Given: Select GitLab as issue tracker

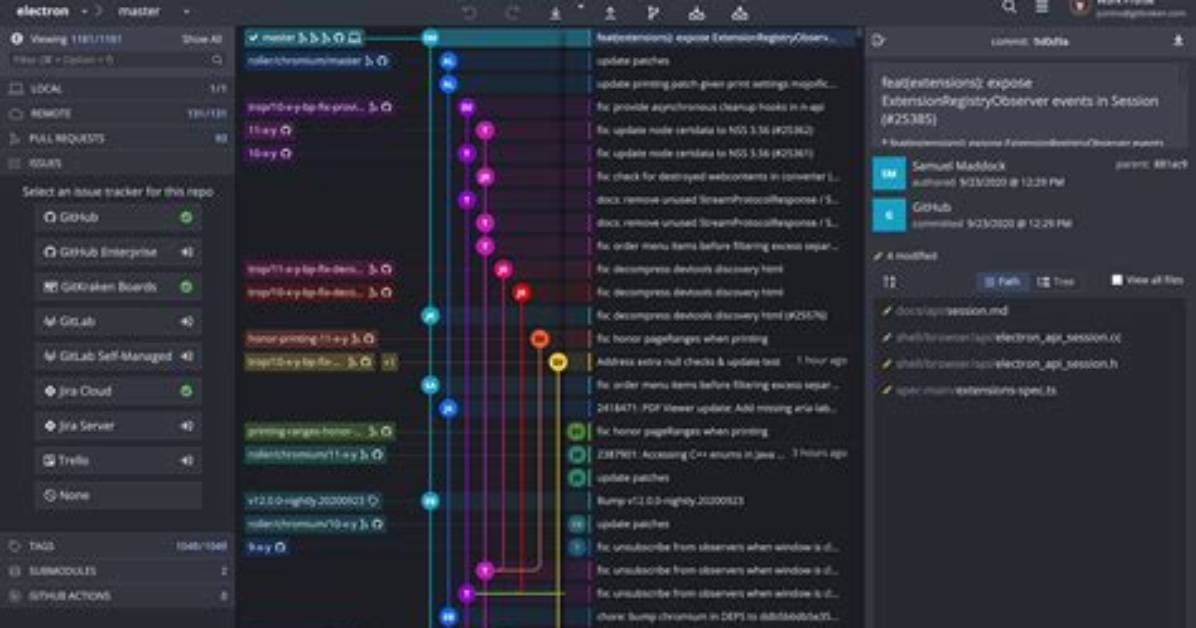Looking at the screenshot, I should [118, 321].
